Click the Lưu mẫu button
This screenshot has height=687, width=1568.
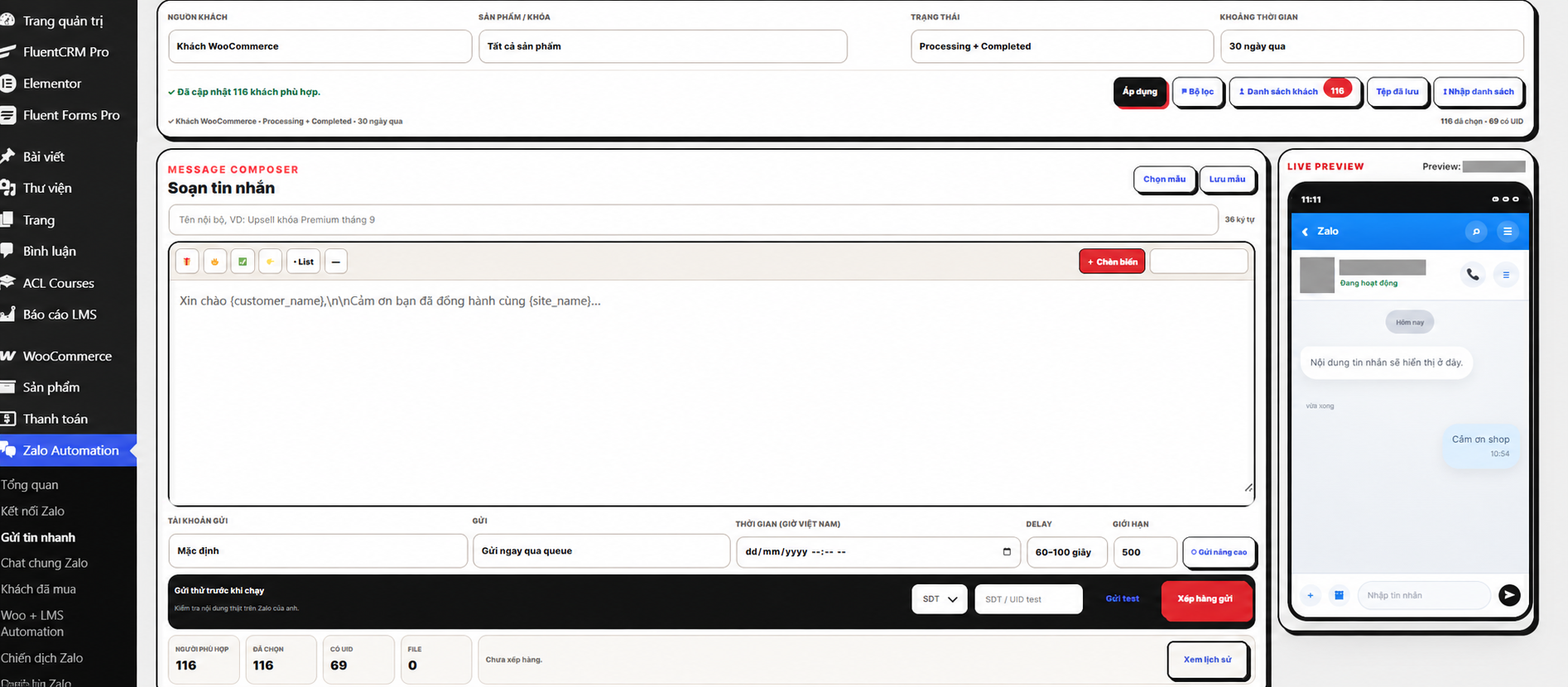1227,180
